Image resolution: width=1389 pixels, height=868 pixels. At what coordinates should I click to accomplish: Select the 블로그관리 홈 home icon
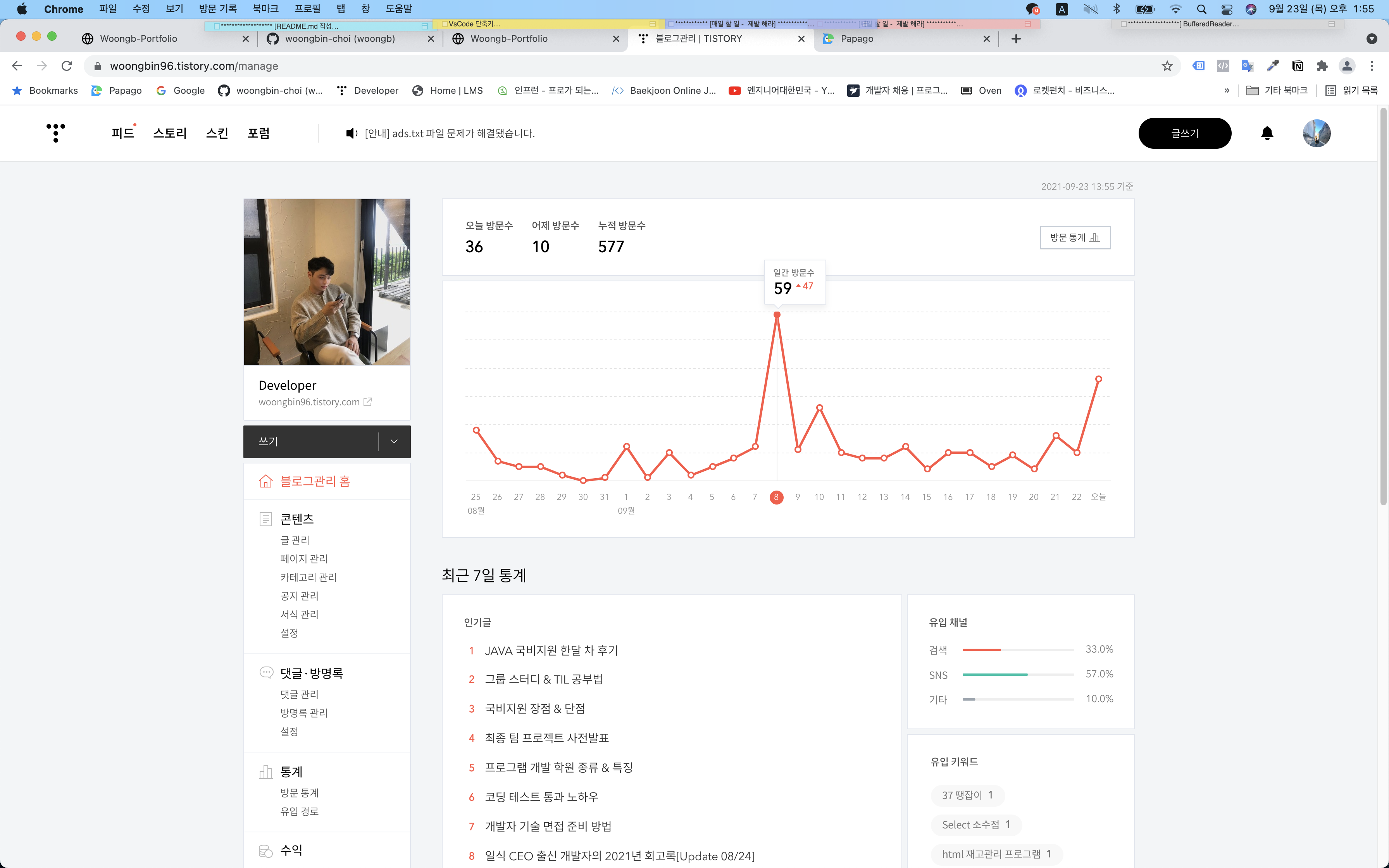(x=266, y=481)
